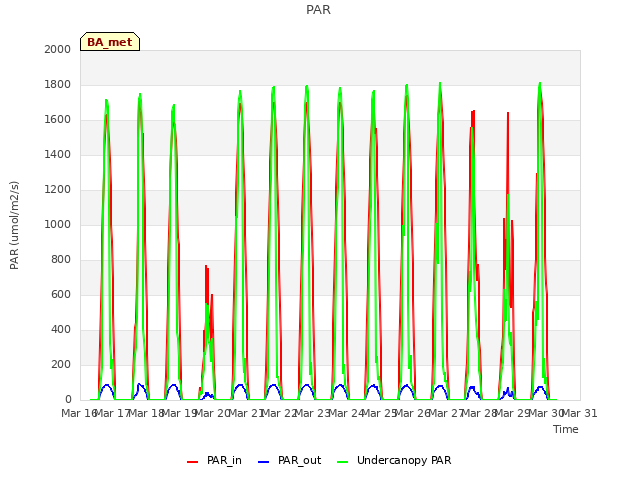Click the Mar 23 x-axis label

tap(313, 413)
